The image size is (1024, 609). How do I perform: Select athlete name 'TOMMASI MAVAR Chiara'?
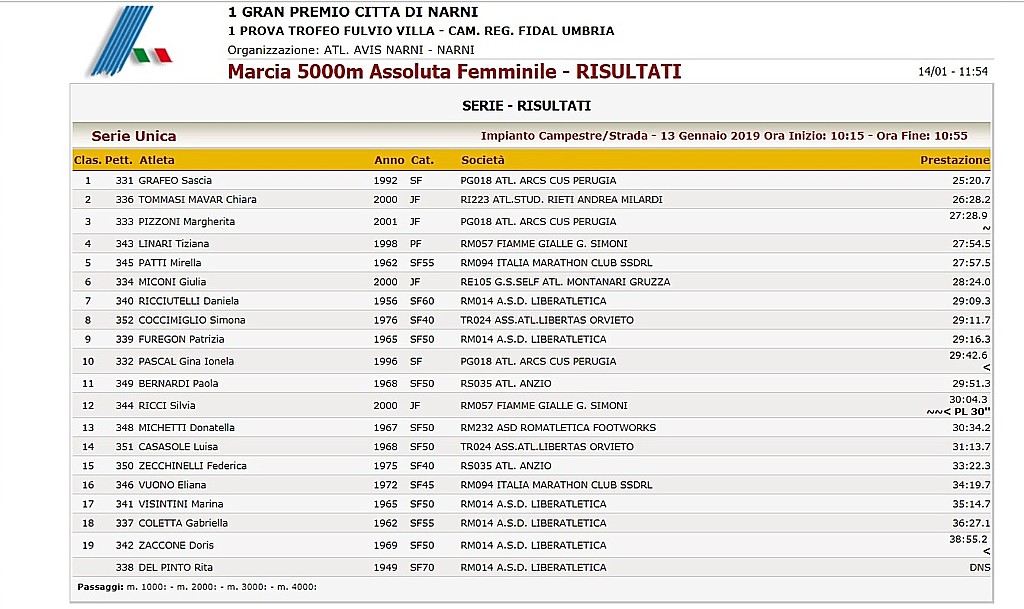[x=197, y=199]
